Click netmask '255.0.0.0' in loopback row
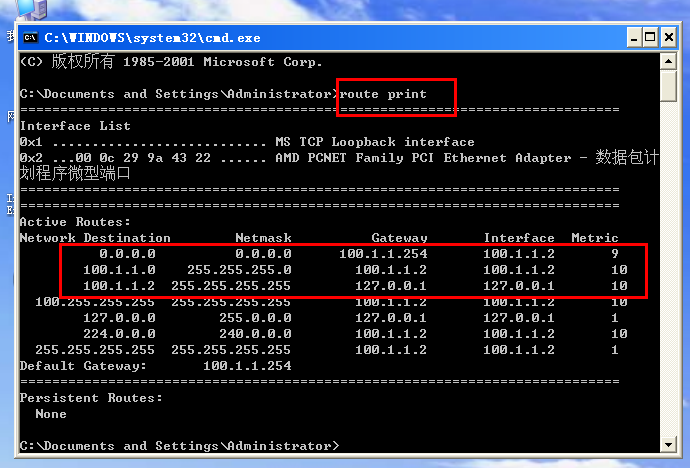 click(255, 318)
